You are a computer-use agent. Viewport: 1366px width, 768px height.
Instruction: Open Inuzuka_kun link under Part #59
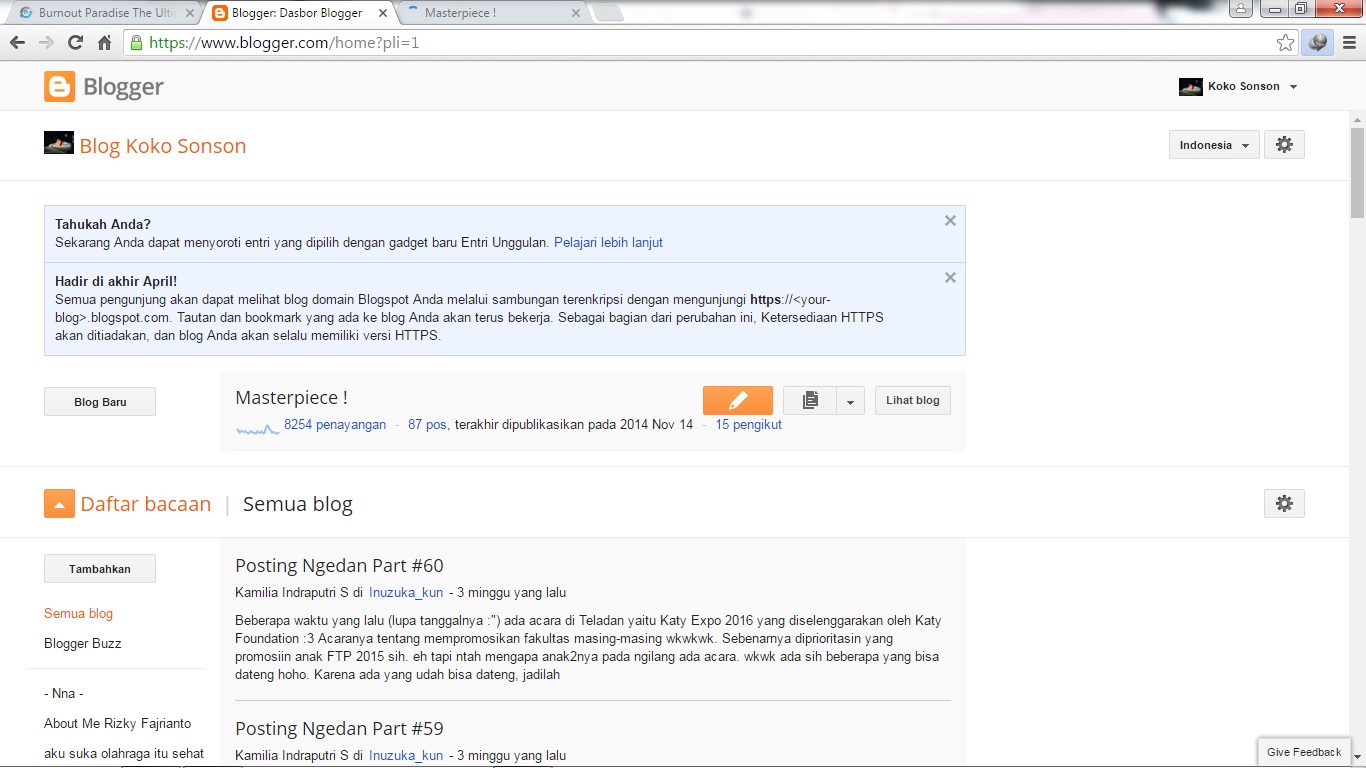point(406,755)
